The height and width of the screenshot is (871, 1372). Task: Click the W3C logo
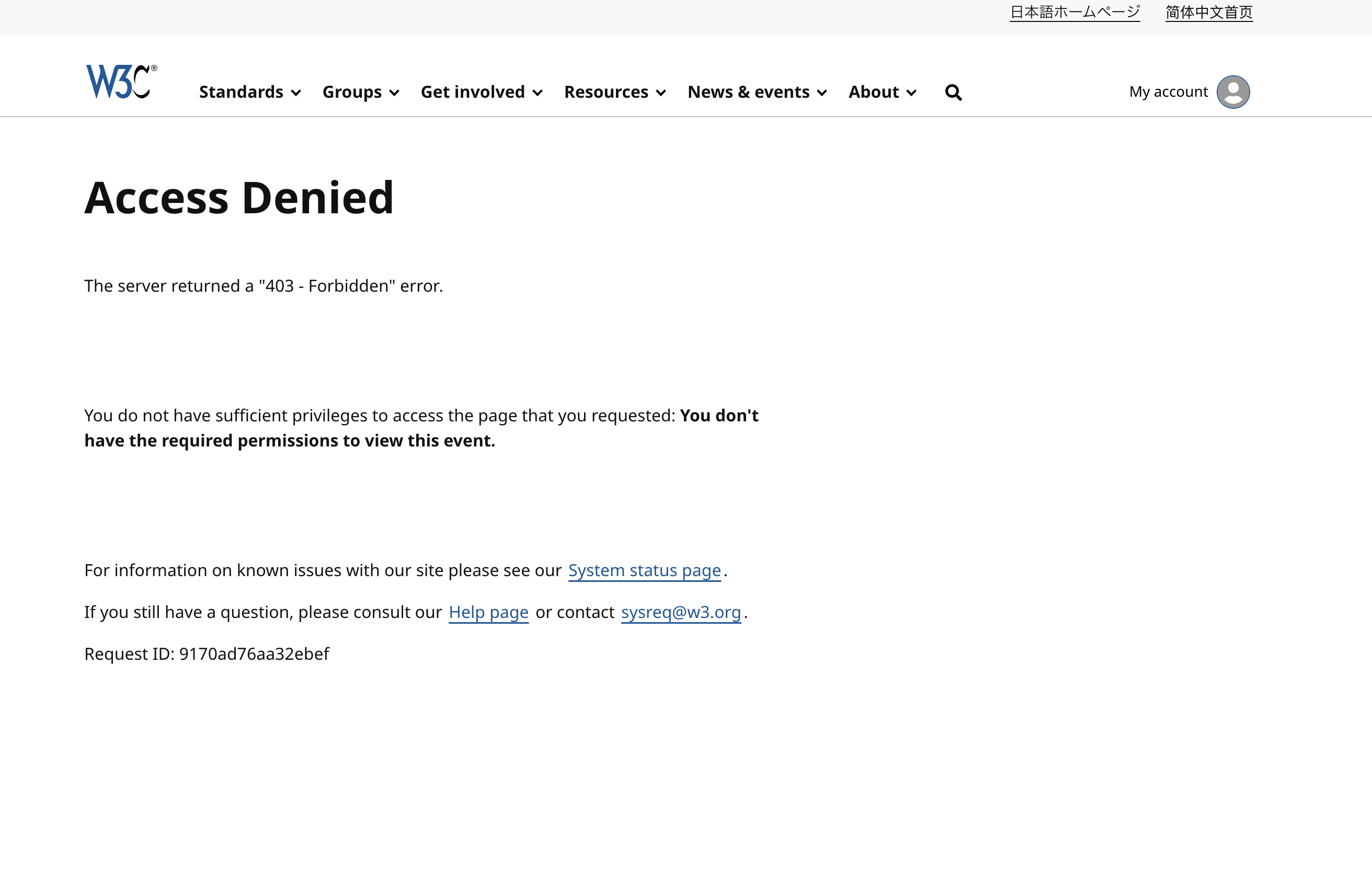(121, 82)
